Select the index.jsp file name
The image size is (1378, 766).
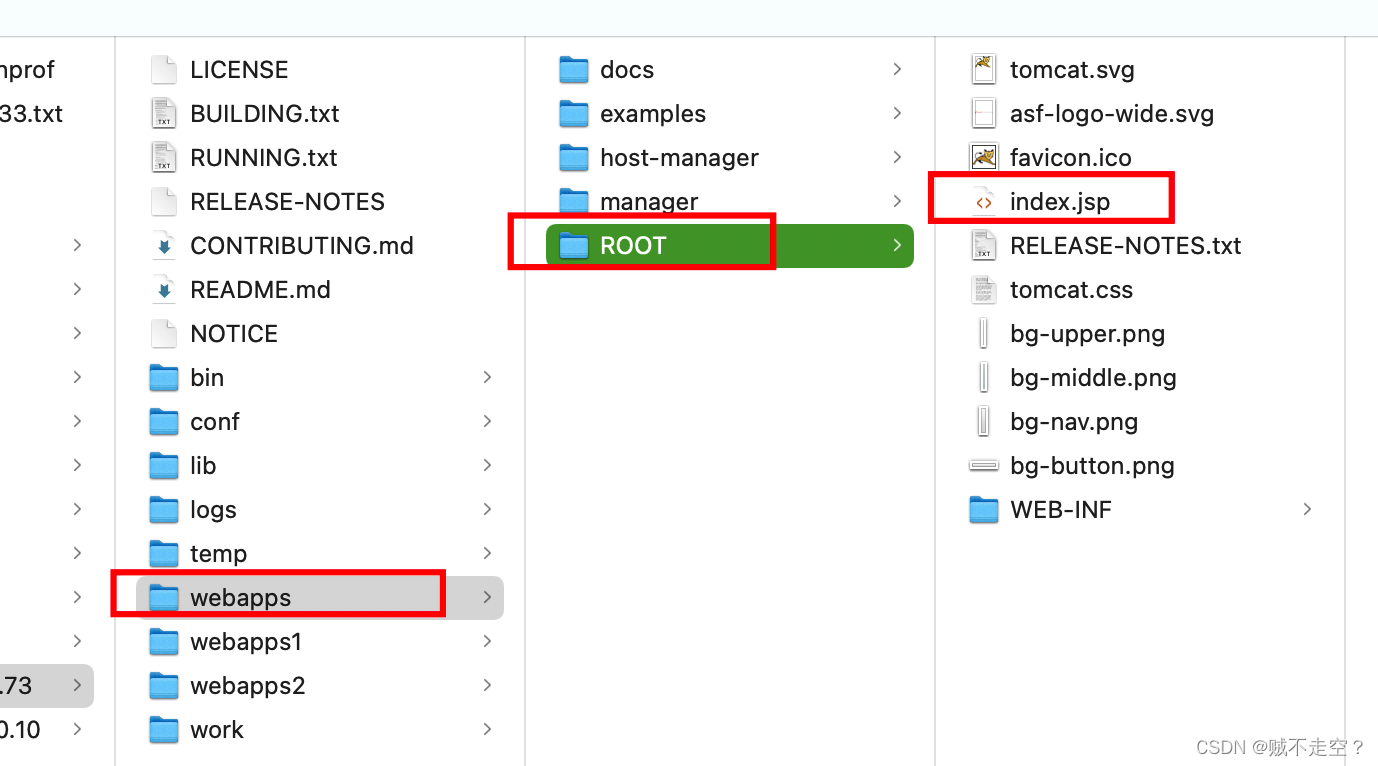1060,202
